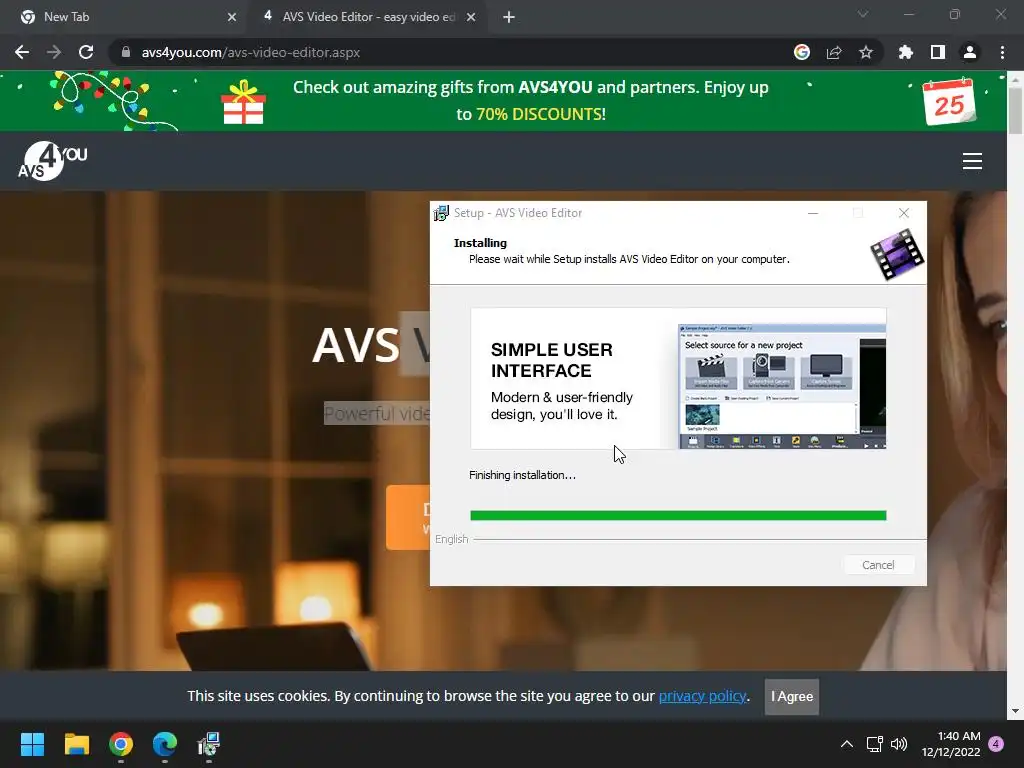This screenshot has width=1024, height=768.
Task: Click the AVS4YOU logo
Action: [52, 161]
